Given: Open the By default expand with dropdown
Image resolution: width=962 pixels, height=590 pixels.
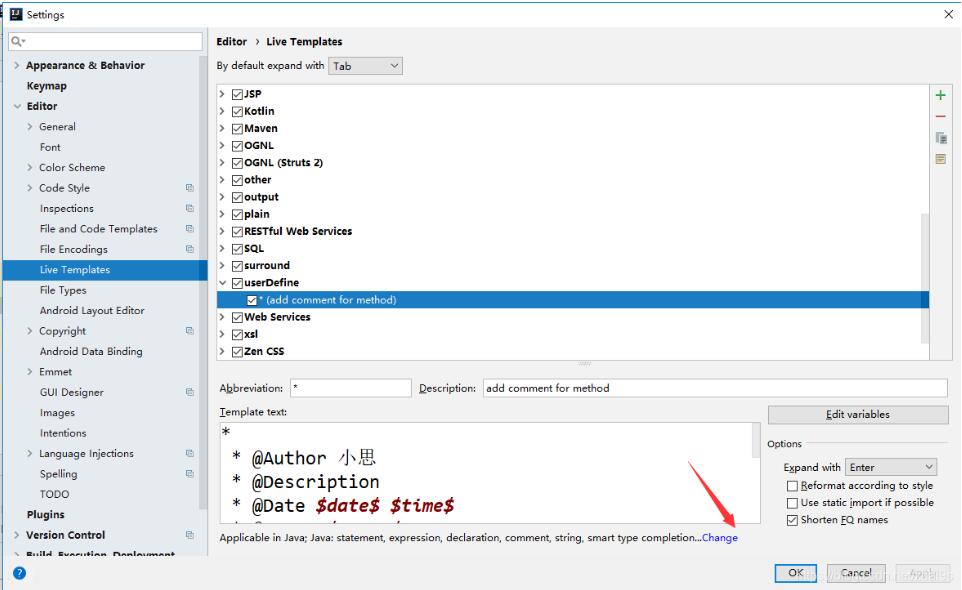Looking at the screenshot, I should [364, 65].
